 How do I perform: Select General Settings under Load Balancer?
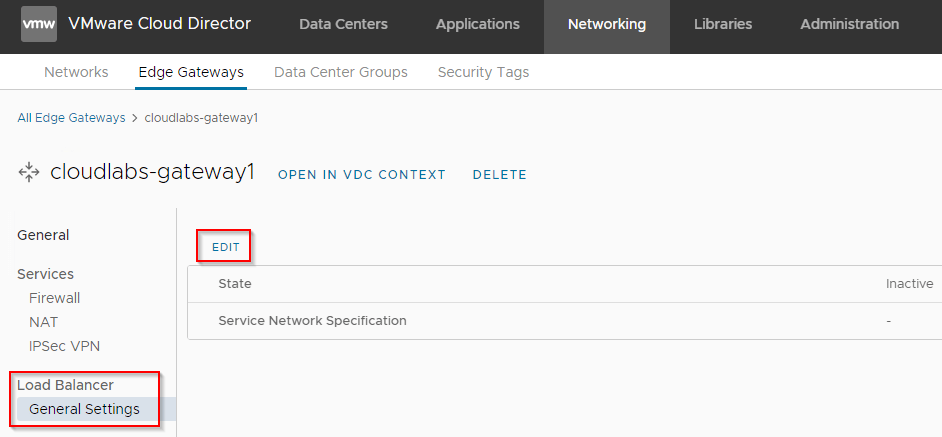(84, 409)
